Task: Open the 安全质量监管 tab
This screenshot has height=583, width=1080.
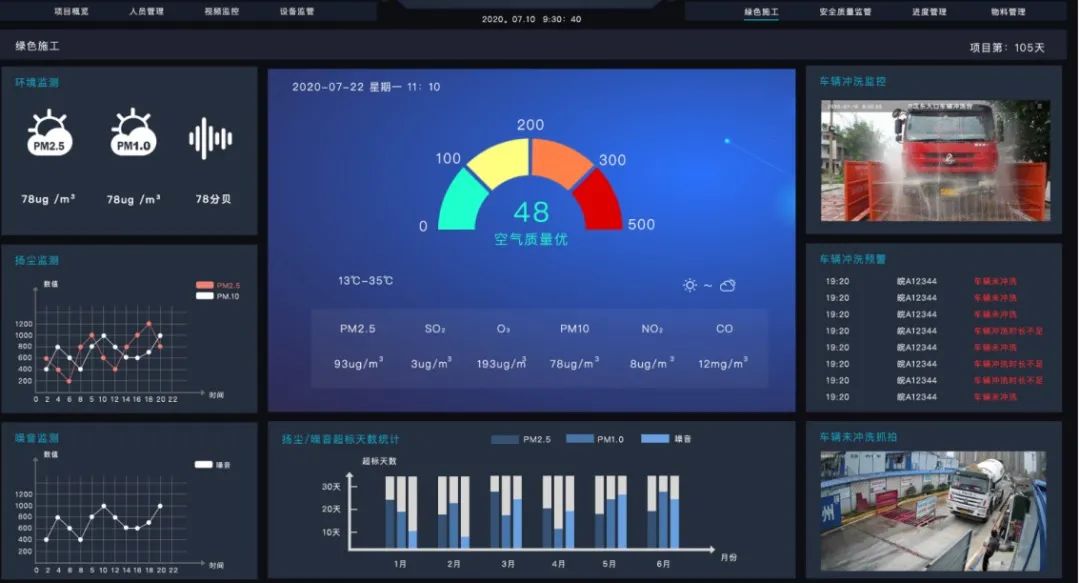Action: (x=845, y=12)
